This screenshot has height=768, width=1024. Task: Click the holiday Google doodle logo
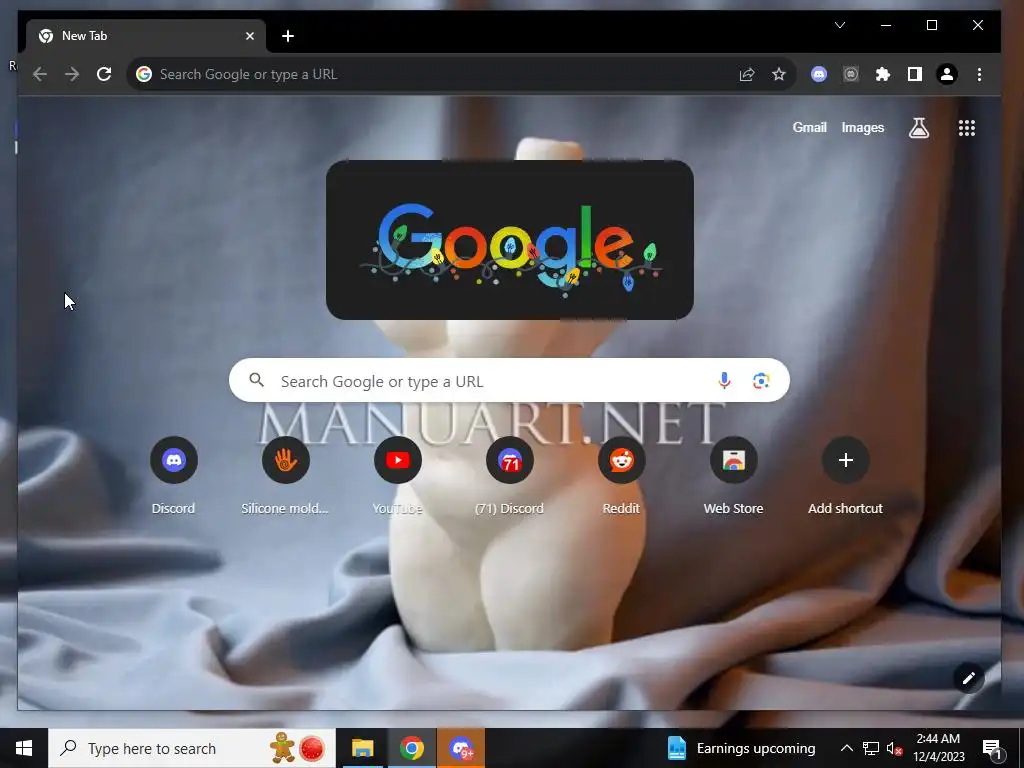510,240
